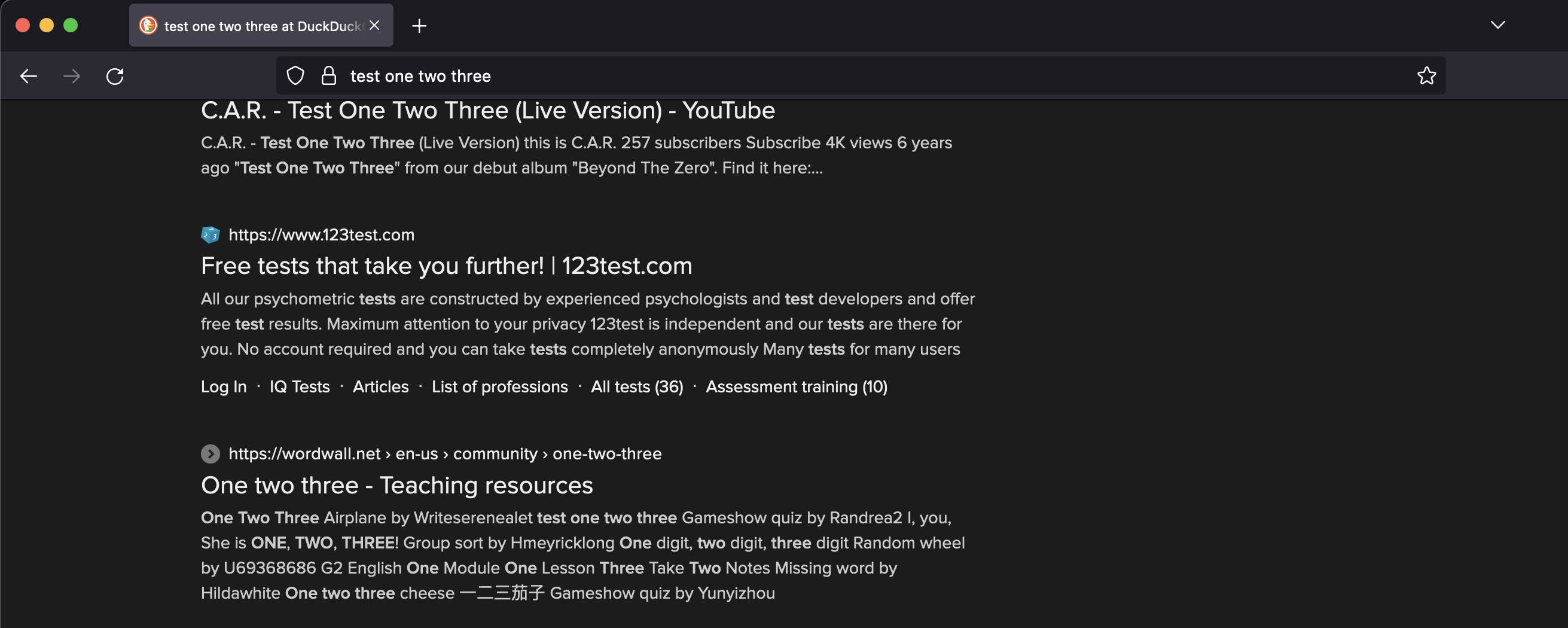Open One two three Teaching resources result

[397, 486]
